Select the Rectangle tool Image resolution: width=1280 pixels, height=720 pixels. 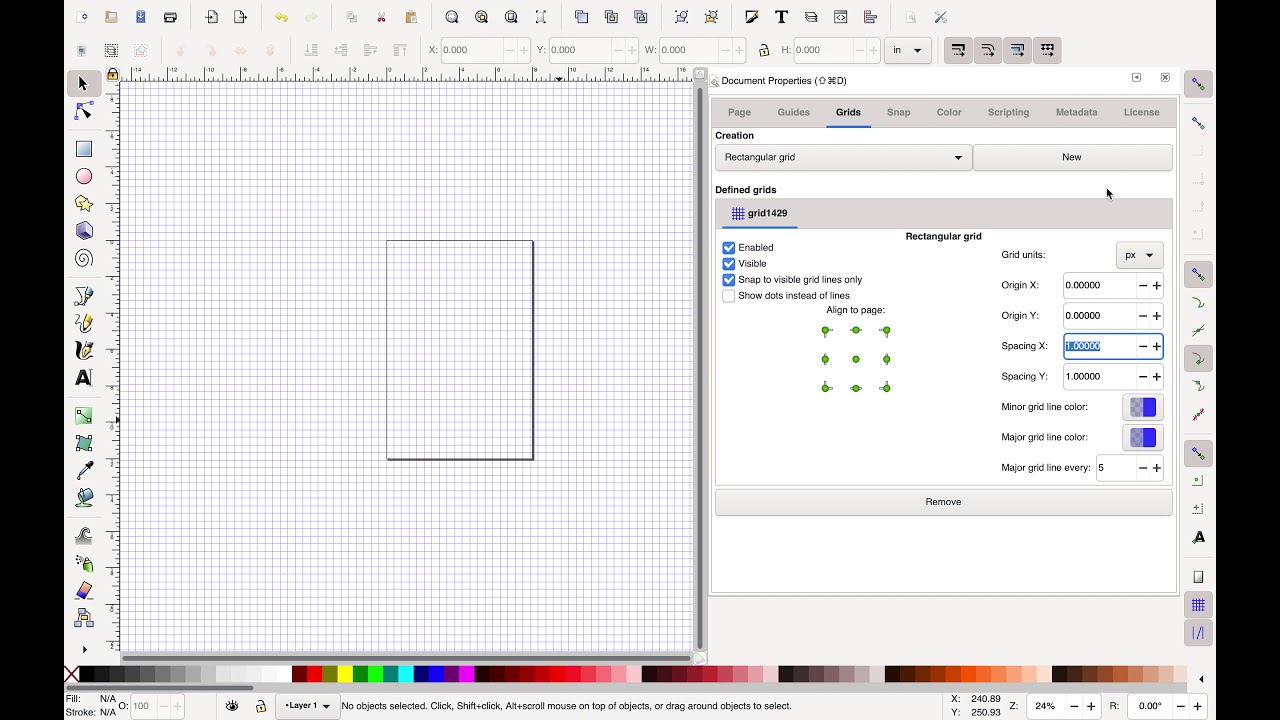pyautogui.click(x=84, y=149)
